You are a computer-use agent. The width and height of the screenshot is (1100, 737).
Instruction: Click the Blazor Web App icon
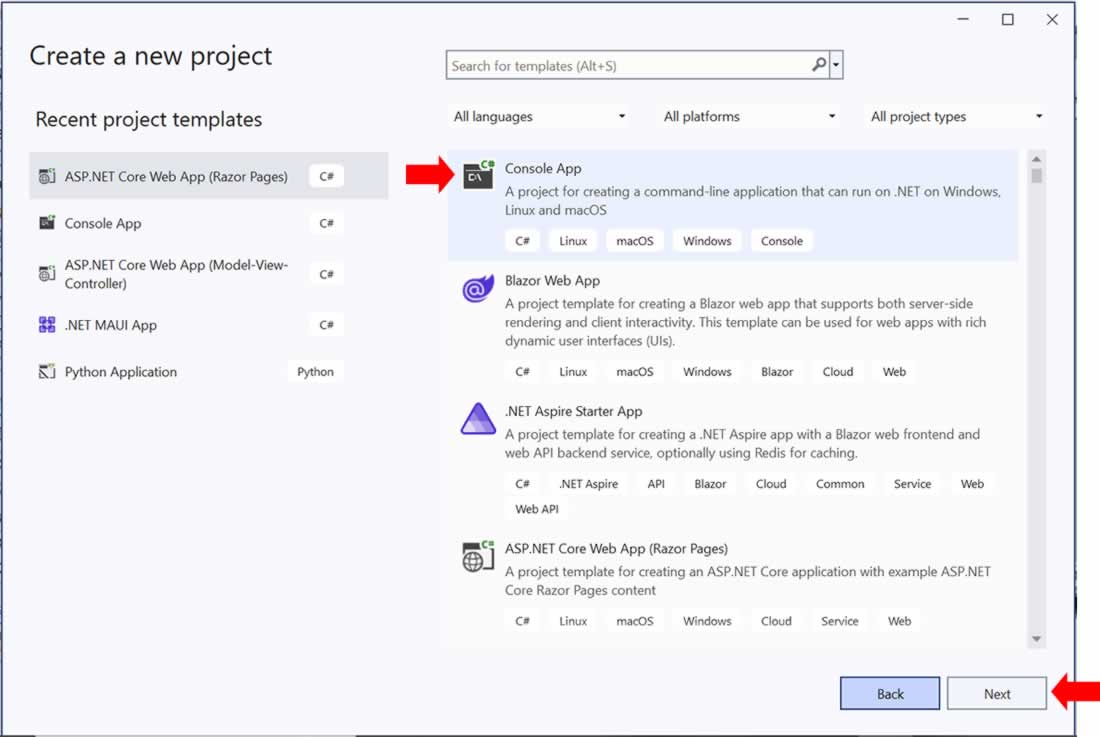[478, 288]
